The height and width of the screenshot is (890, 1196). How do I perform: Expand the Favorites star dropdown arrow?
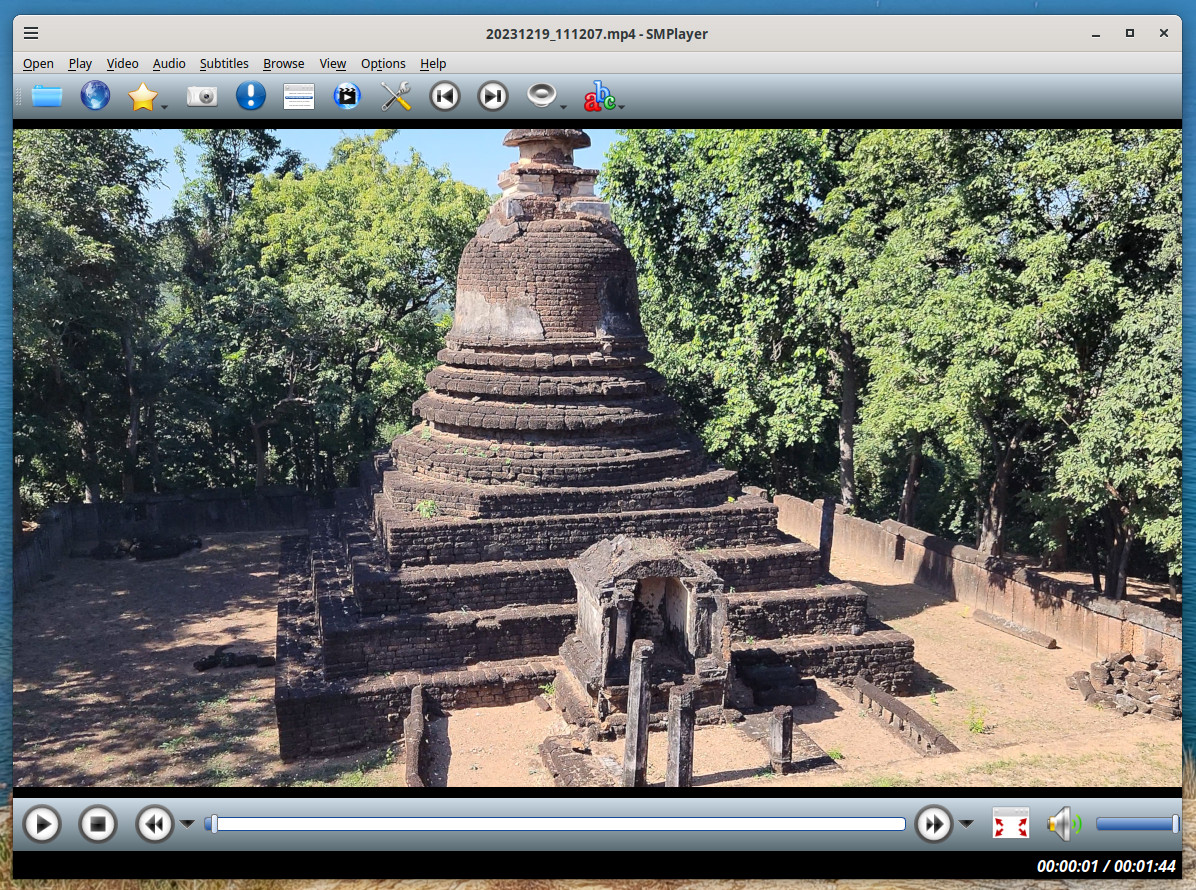(x=164, y=106)
